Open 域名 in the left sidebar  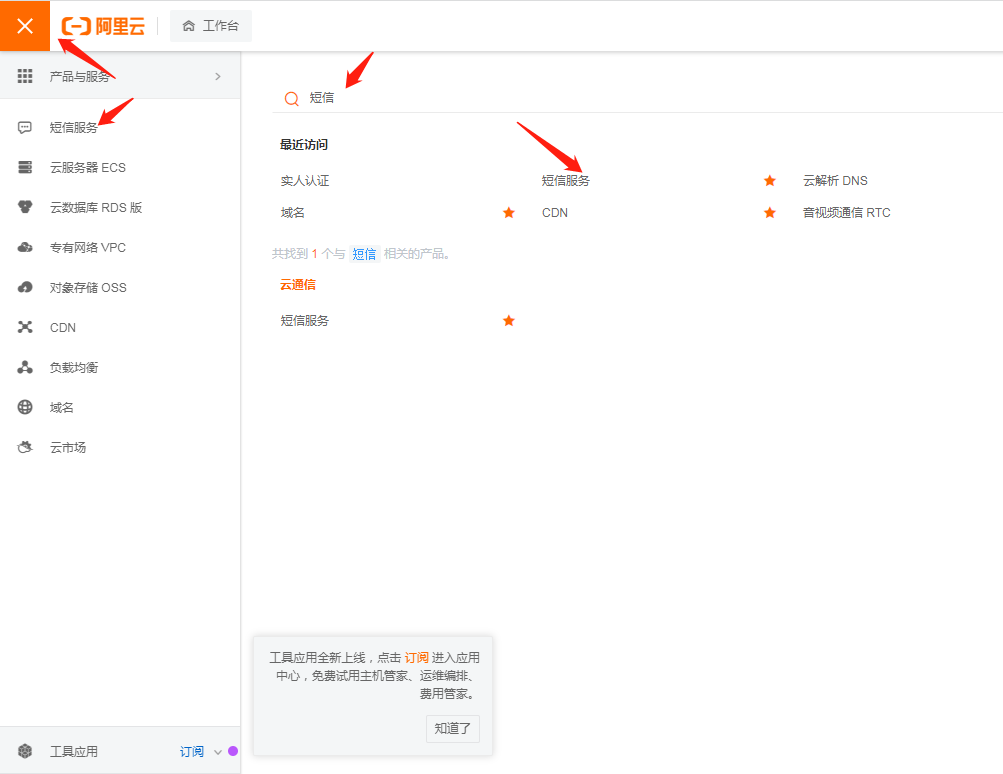61,407
